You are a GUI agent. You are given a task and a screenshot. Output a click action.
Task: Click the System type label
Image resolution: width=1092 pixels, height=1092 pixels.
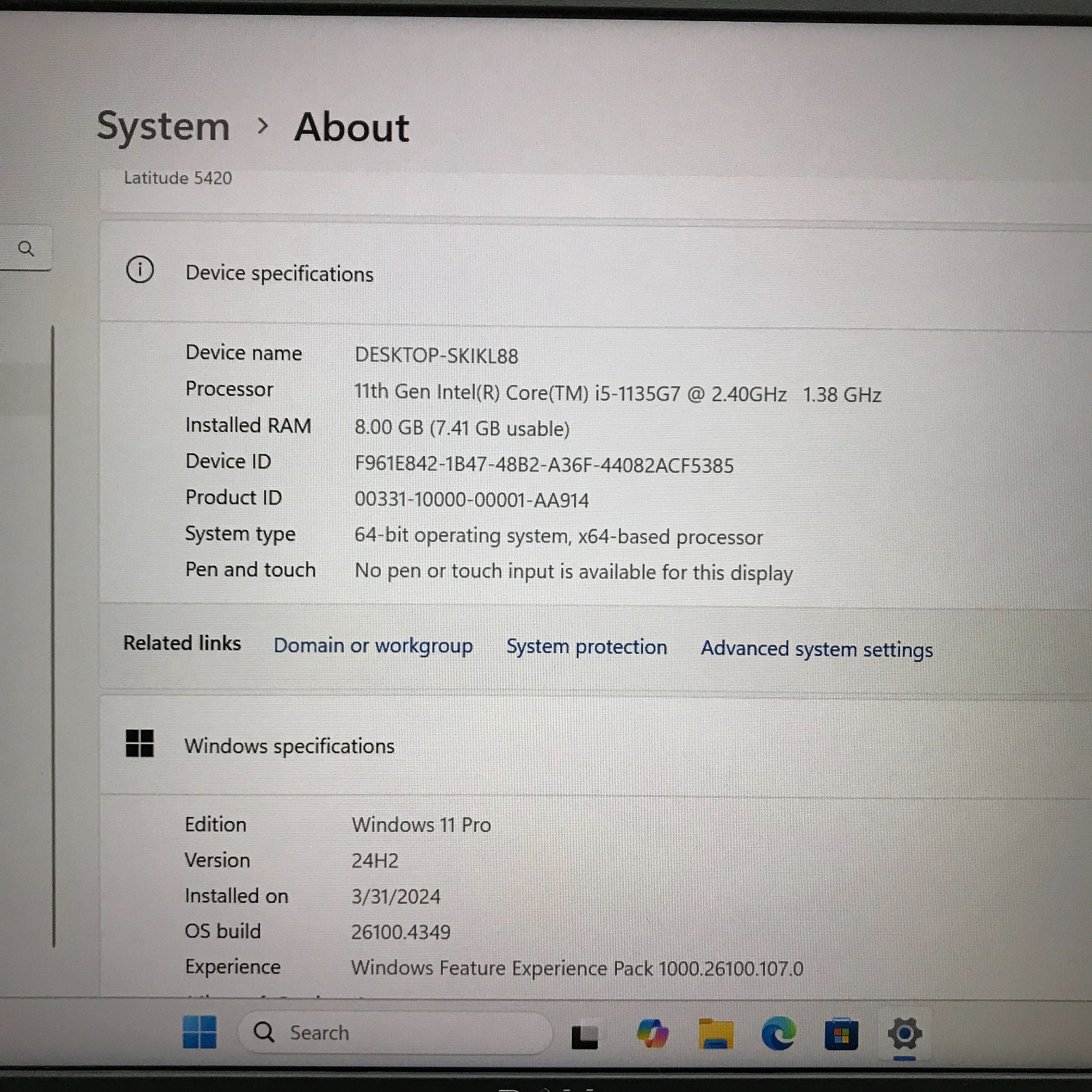pyautogui.click(x=240, y=534)
